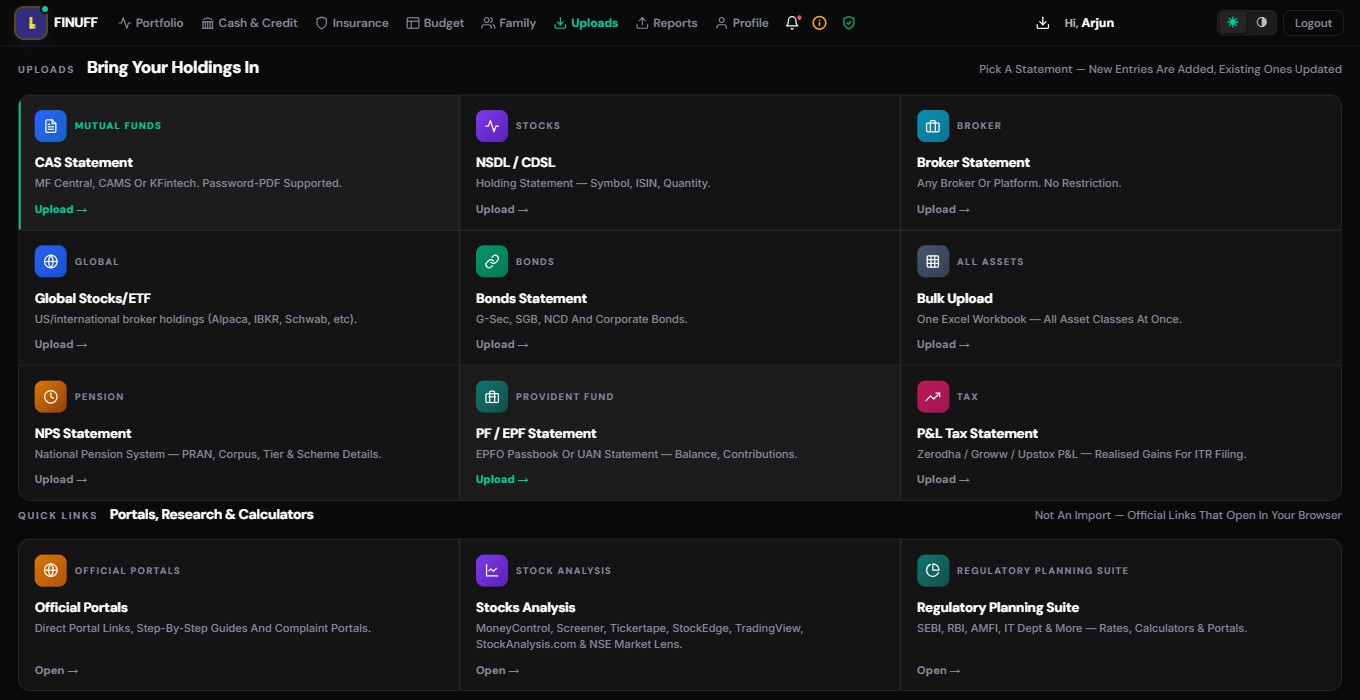This screenshot has height=700, width=1360.
Task: Click the FINUFF logo icon
Action: coord(31,23)
